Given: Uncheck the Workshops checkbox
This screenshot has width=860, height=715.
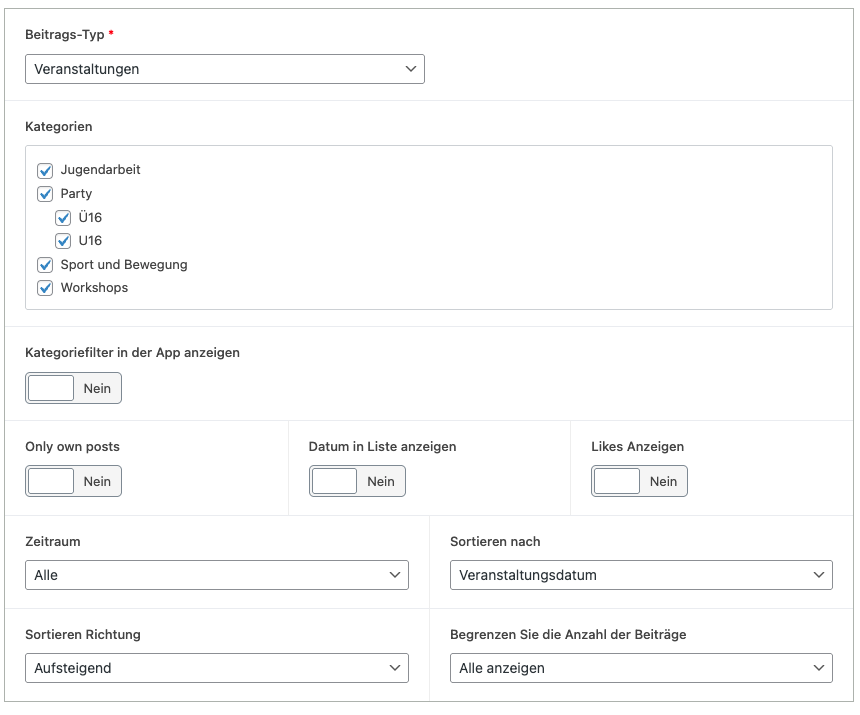Looking at the screenshot, I should click(x=45, y=288).
